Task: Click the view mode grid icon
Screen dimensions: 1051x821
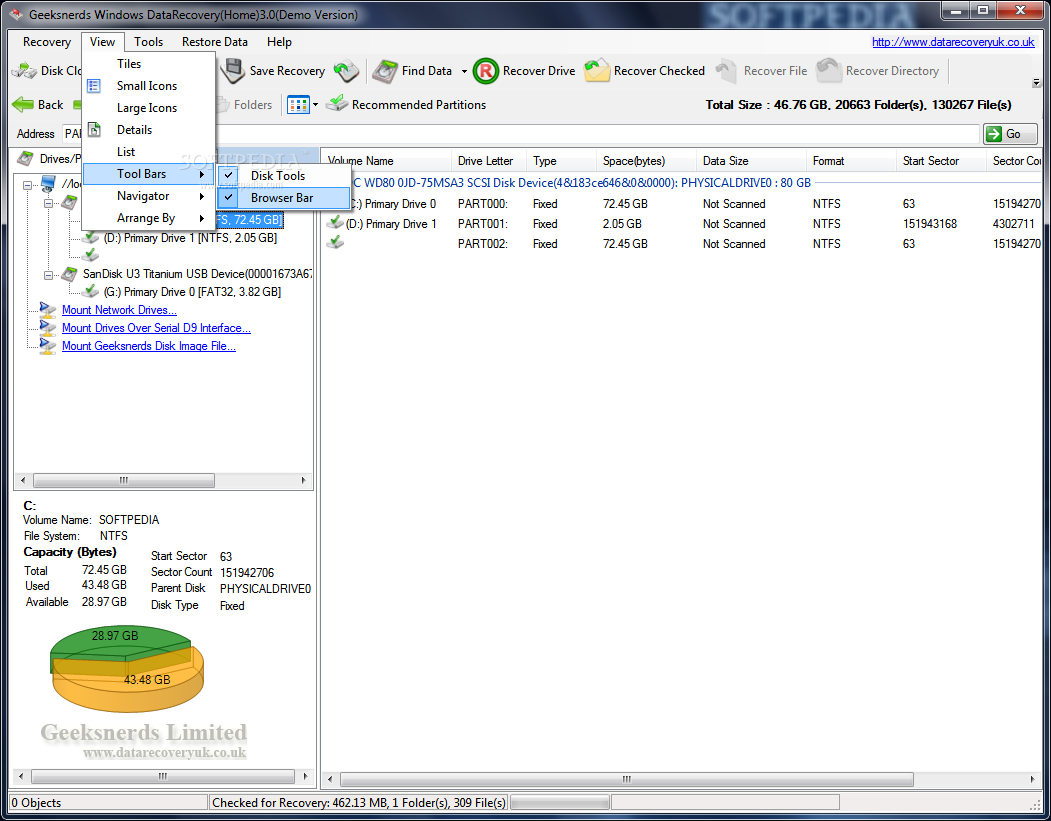Action: (x=298, y=105)
